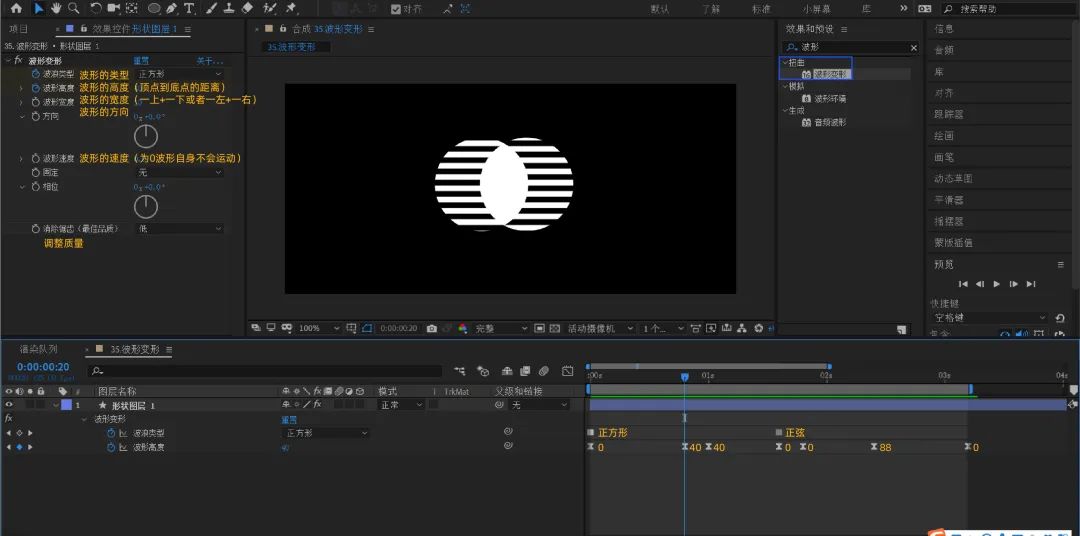Open the 项目 panel tab
Image resolution: width=1080 pixels, height=536 pixels.
click(x=19, y=29)
